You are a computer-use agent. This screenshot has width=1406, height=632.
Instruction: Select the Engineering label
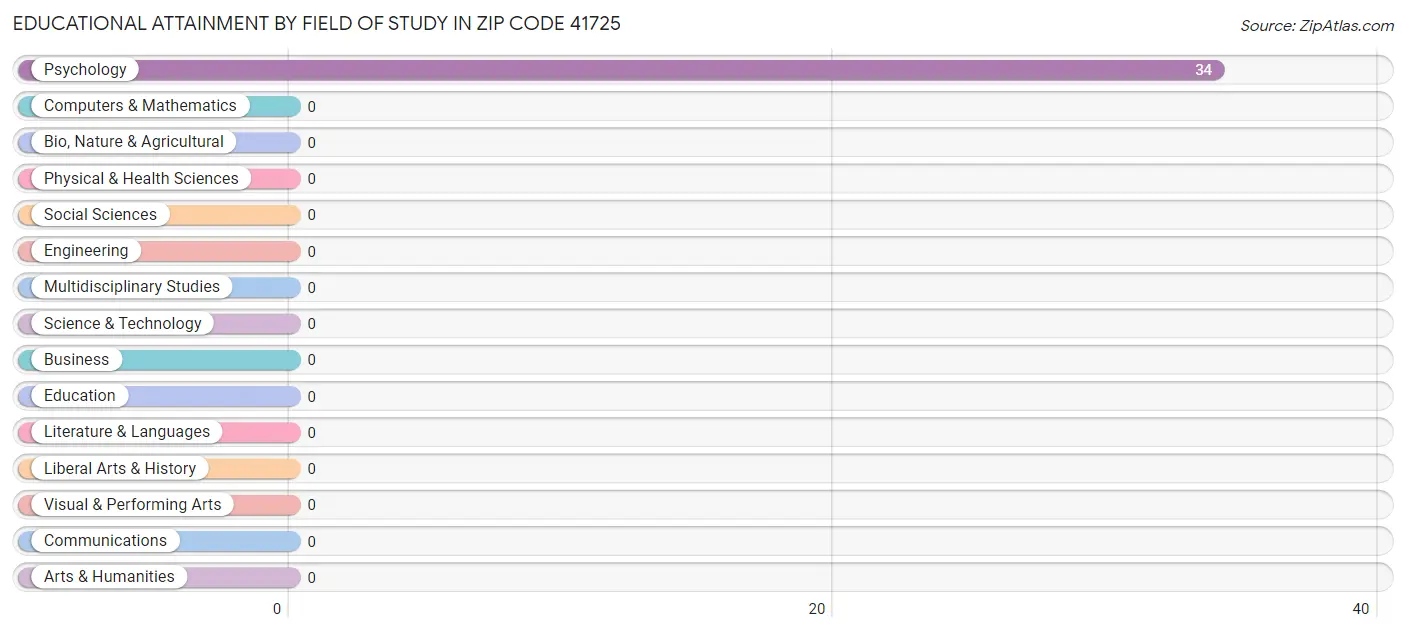pos(86,251)
